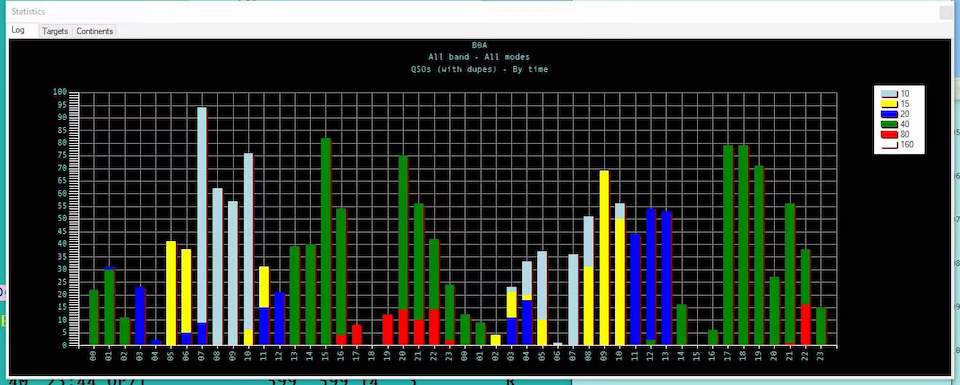The width and height of the screenshot is (960, 385).
Task: Click the green 40 legend swatch
Action: [888, 124]
